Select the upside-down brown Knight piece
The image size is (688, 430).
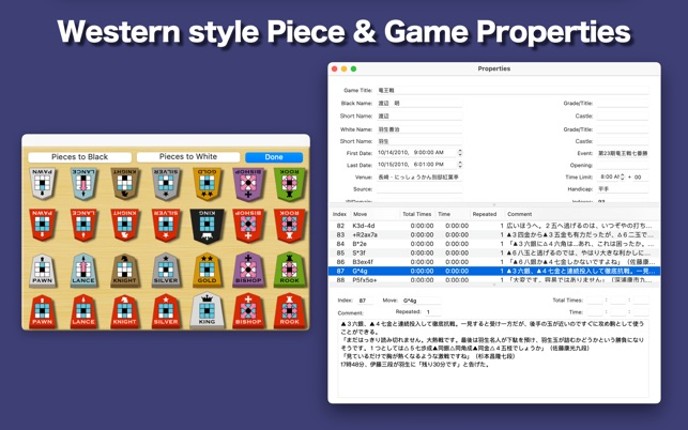[x=125, y=183]
